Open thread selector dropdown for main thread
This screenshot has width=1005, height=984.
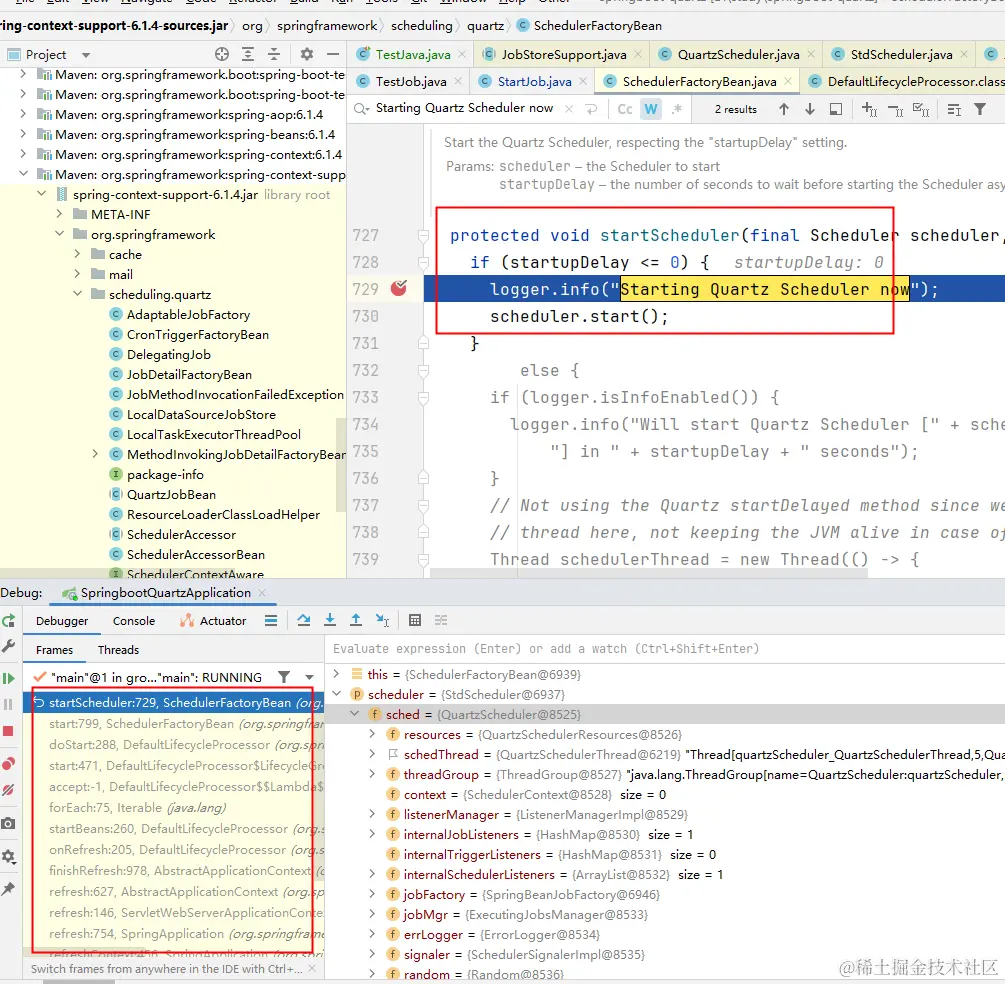pos(310,678)
